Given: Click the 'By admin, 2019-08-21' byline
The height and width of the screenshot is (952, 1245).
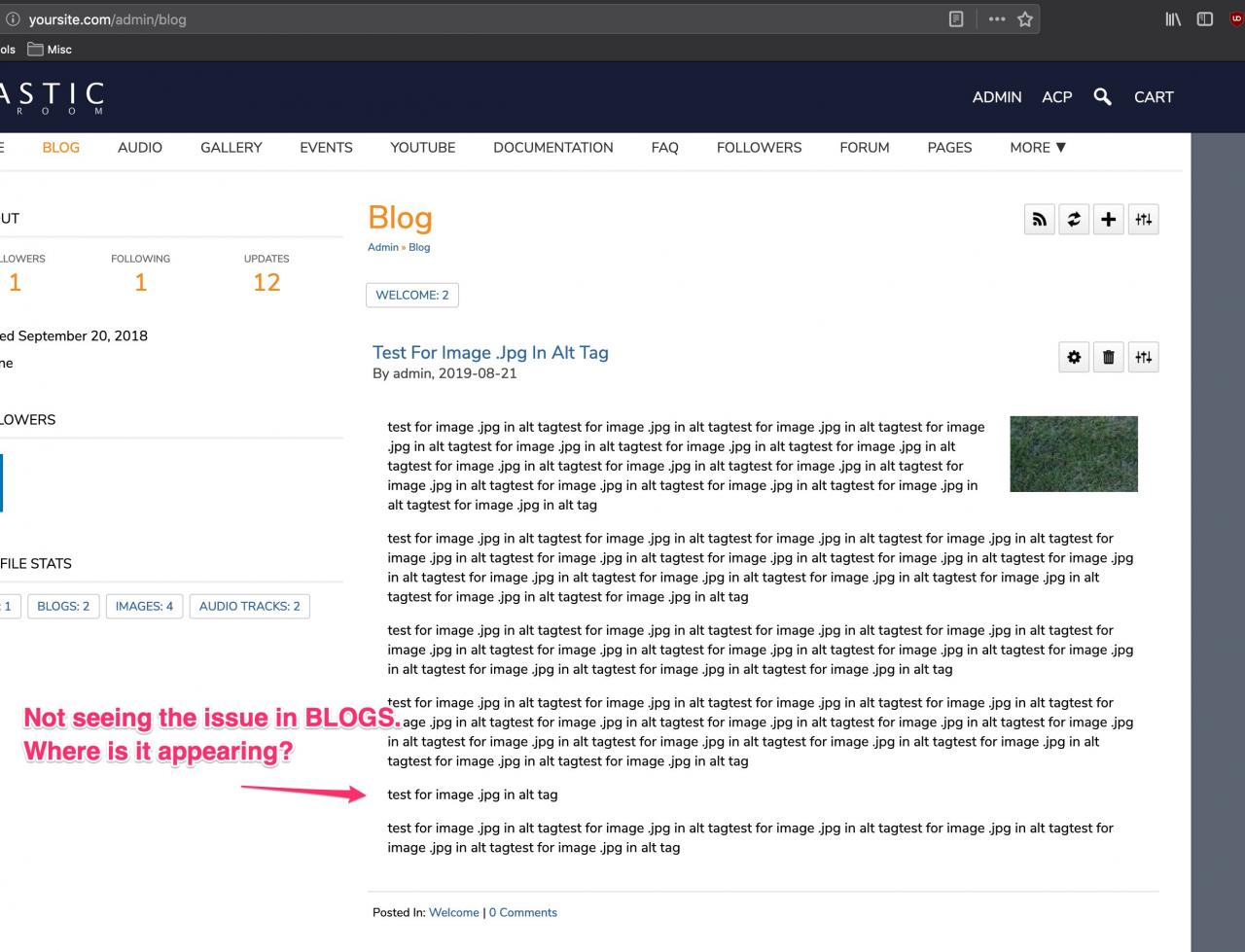Looking at the screenshot, I should tap(445, 373).
